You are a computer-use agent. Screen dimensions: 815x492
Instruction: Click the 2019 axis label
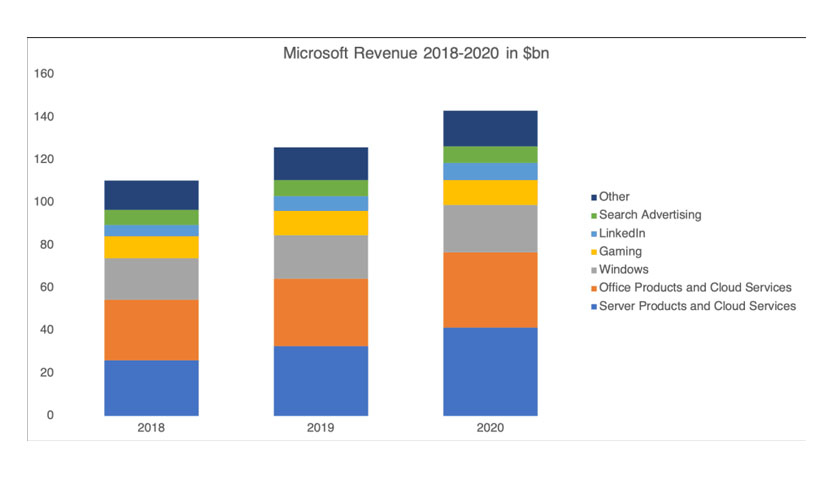coord(320,428)
